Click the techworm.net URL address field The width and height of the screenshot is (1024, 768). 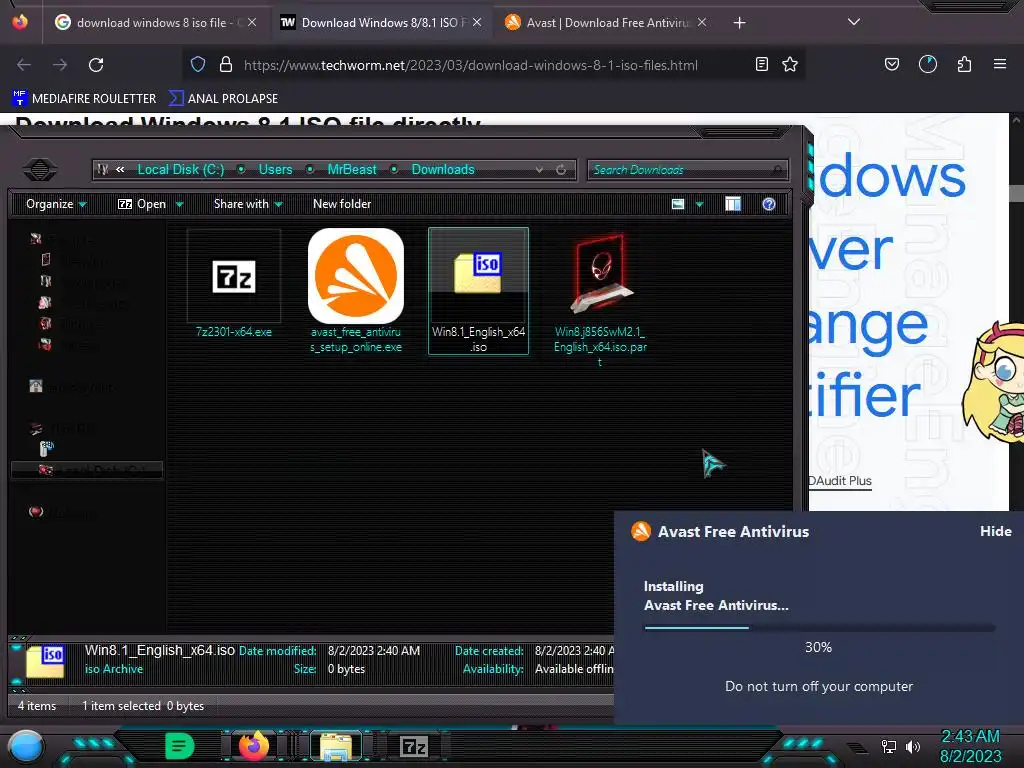click(x=470, y=65)
